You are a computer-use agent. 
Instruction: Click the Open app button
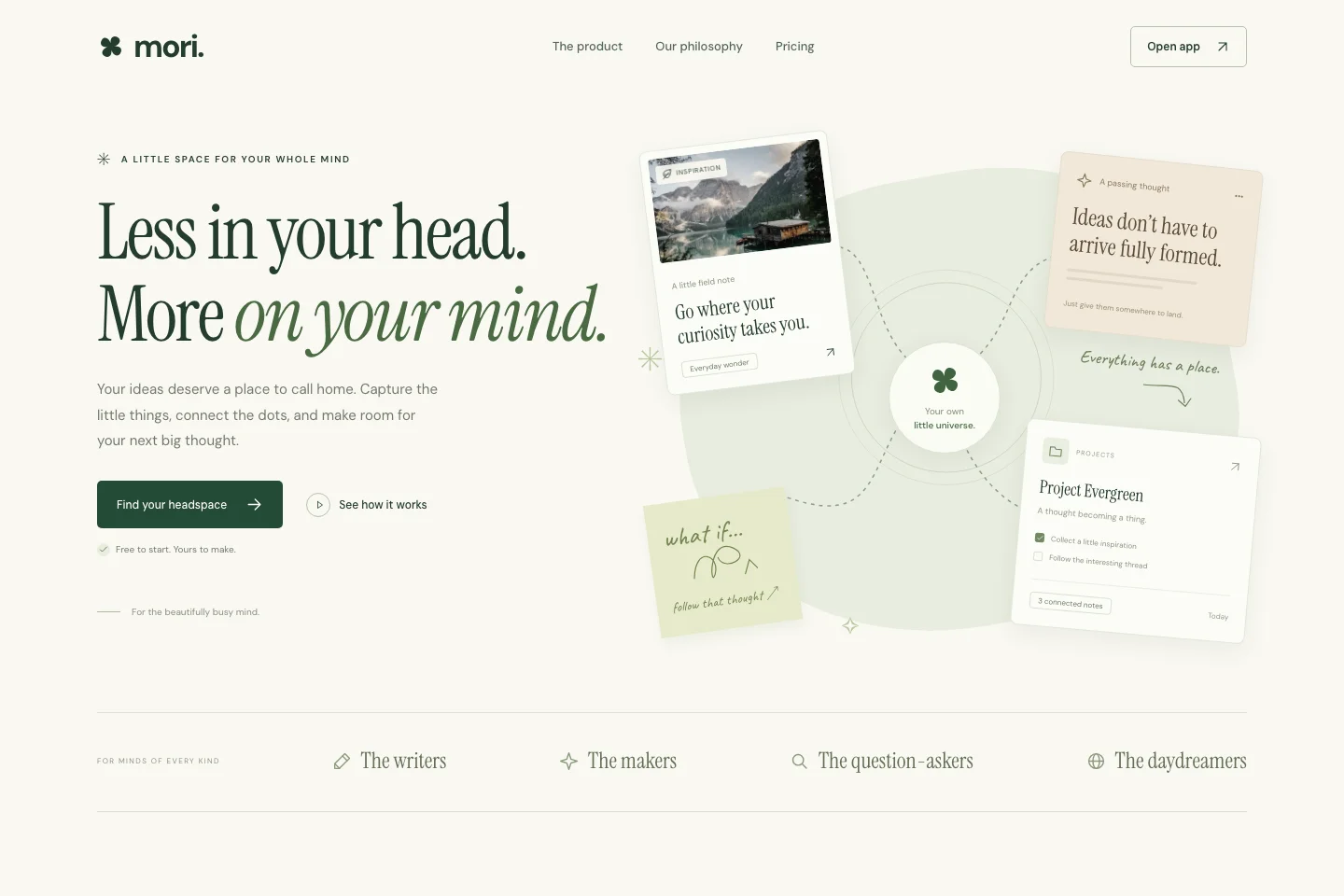[x=1188, y=47]
